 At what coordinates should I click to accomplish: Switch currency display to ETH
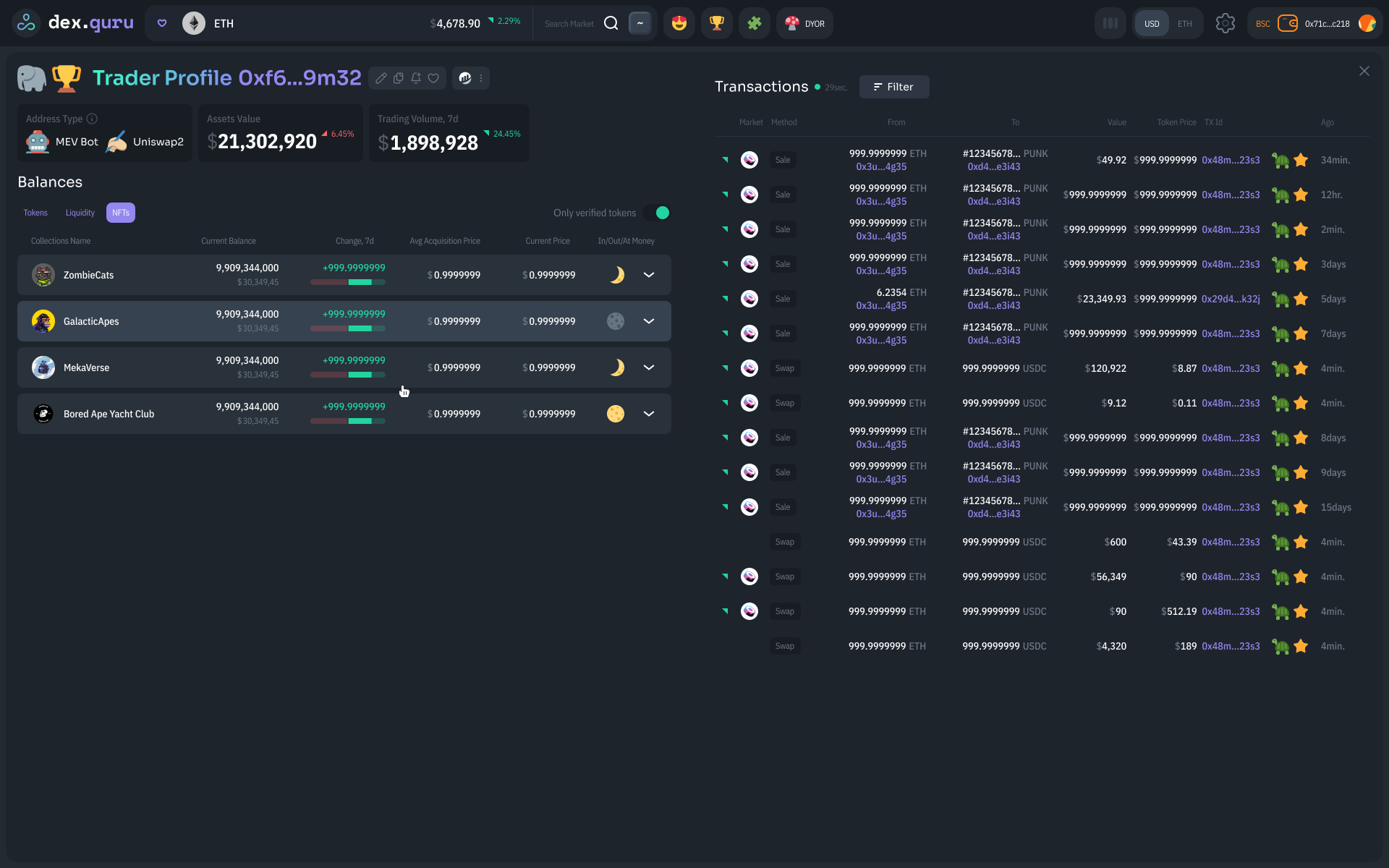pos(1185,23)
